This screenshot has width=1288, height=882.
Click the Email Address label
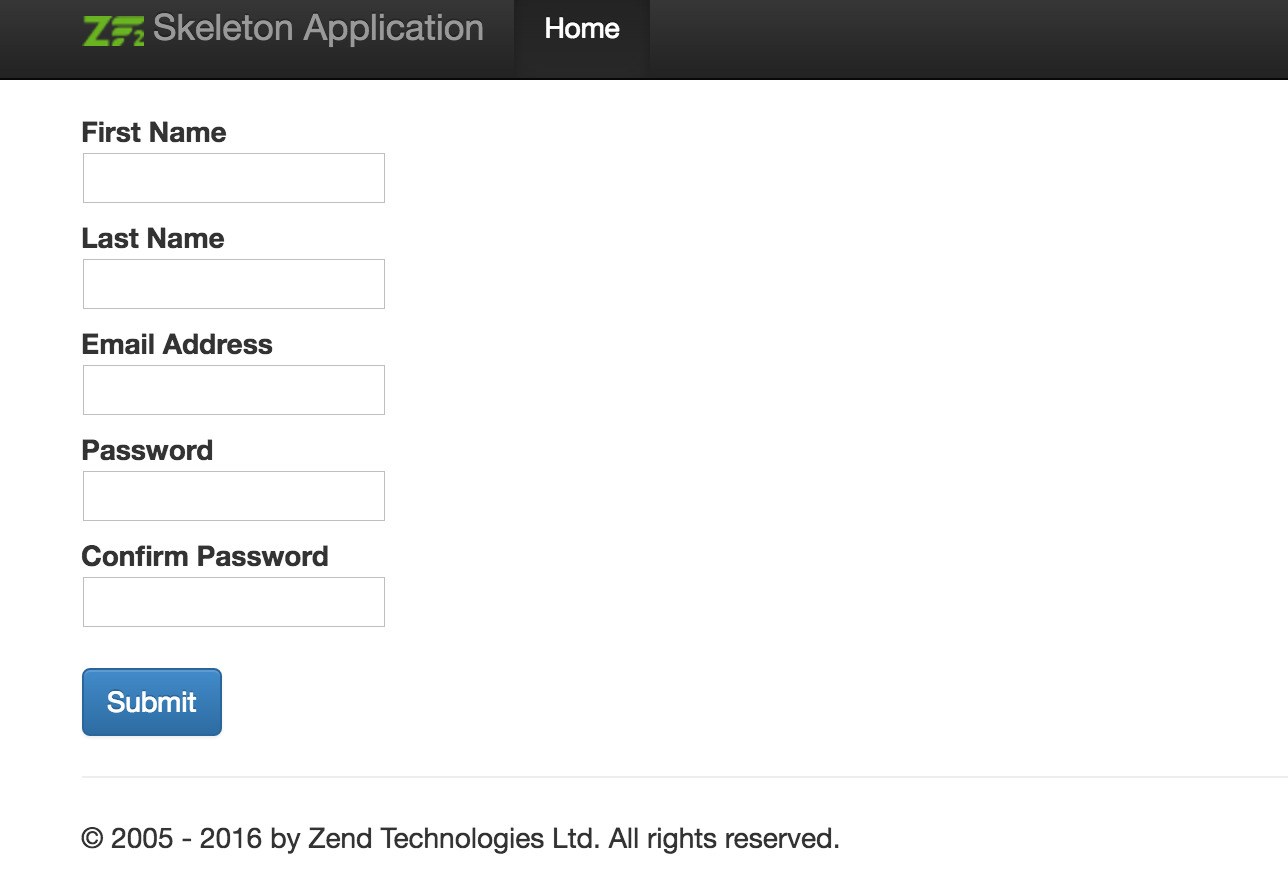tap(177, 344)
